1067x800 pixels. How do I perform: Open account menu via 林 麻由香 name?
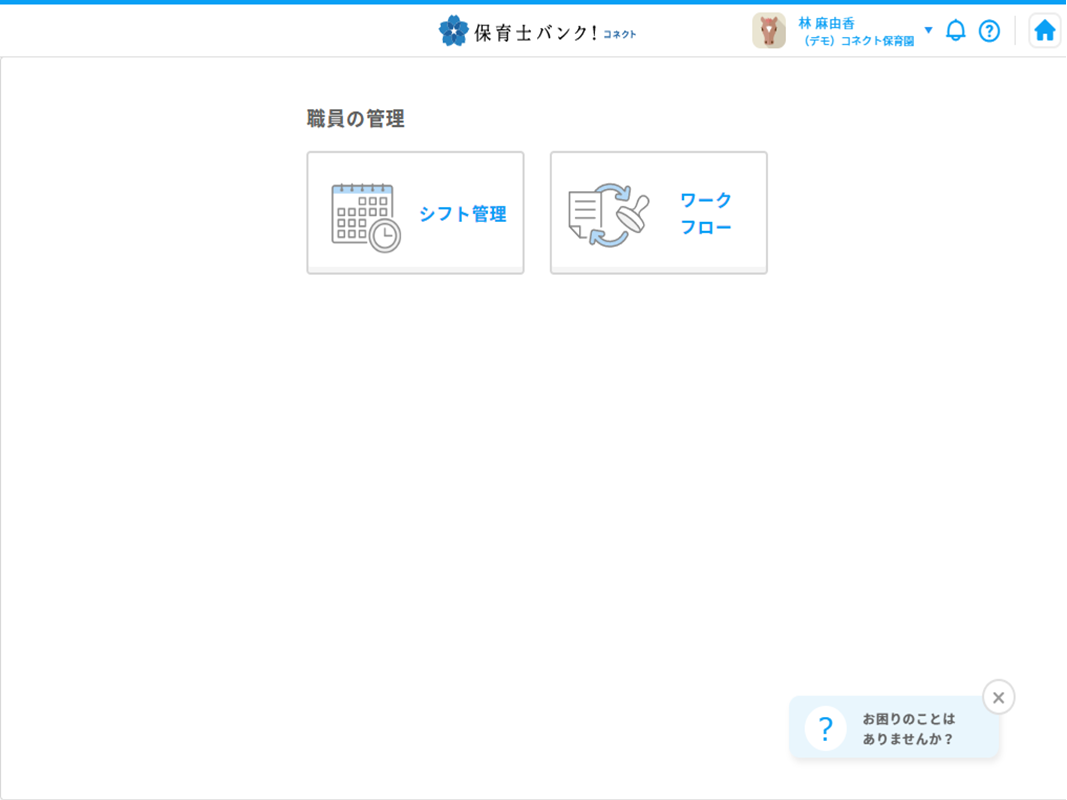(826, 22)
